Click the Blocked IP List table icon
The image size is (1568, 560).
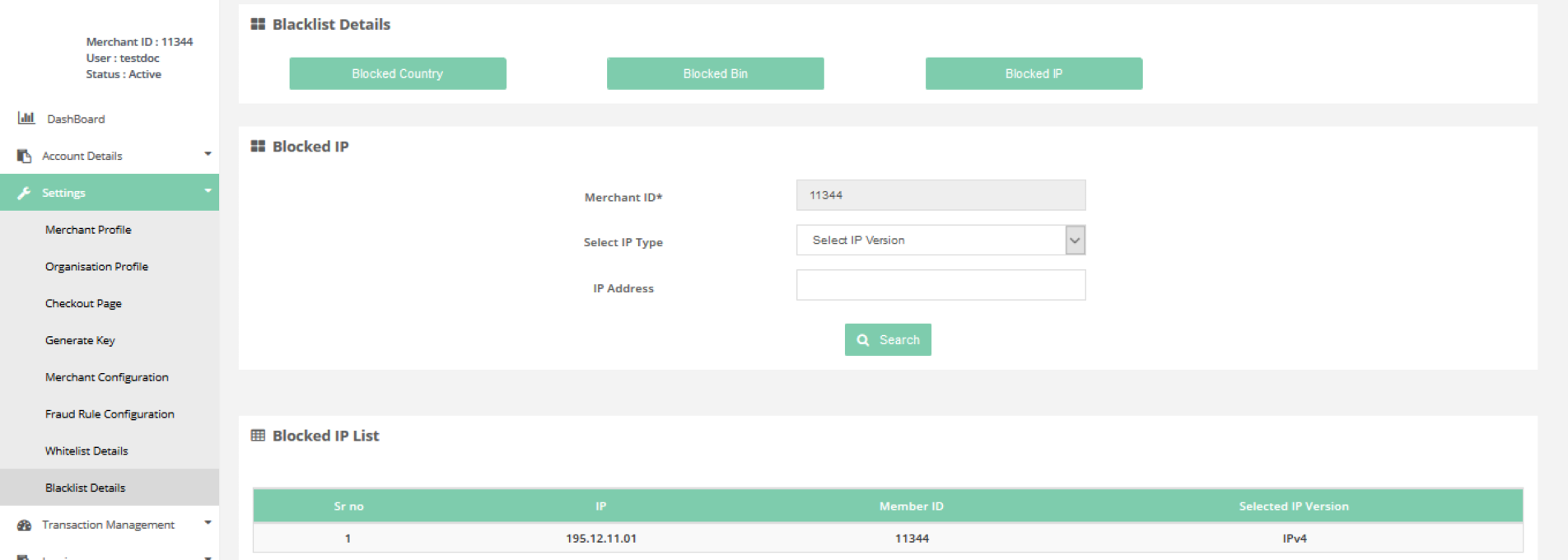tap(258, 436)
